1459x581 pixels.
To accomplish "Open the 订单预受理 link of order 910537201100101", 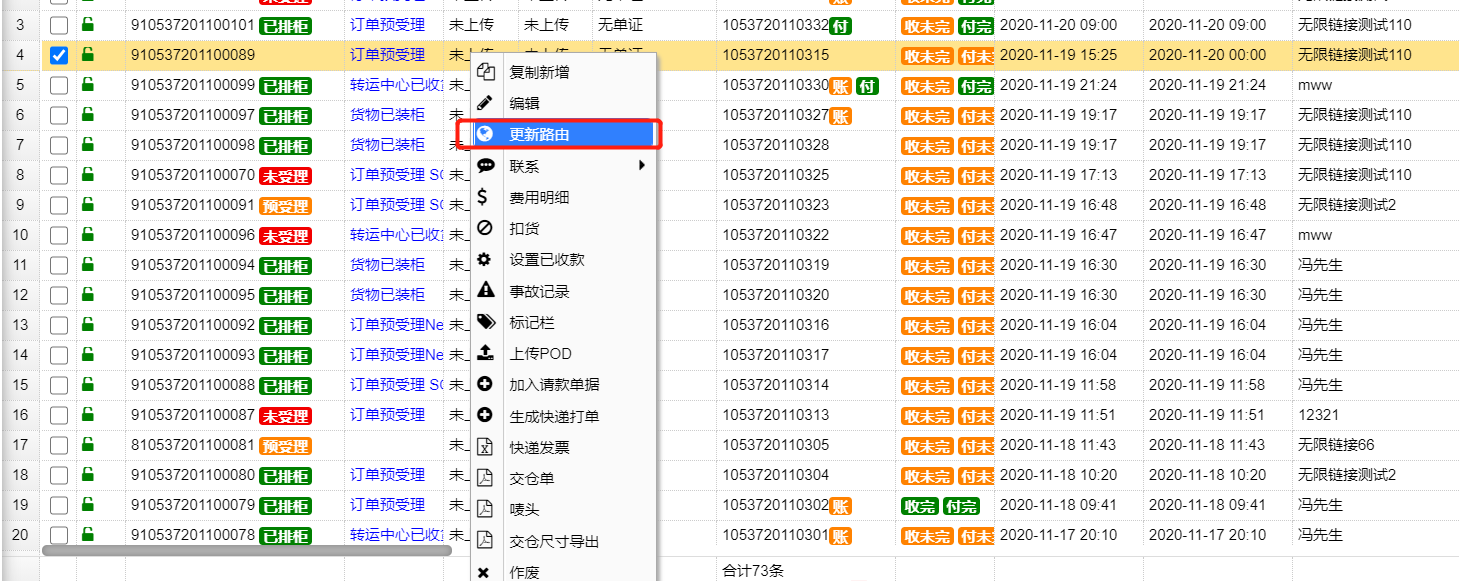I will click(387, 24).
